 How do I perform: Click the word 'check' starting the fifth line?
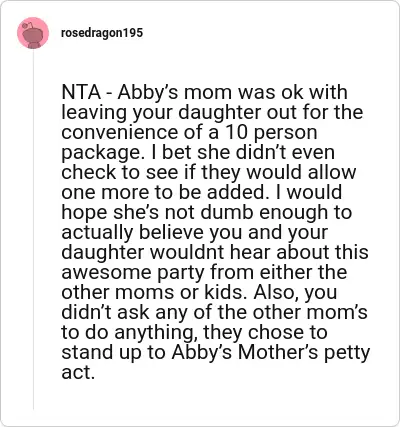[89, 172]
